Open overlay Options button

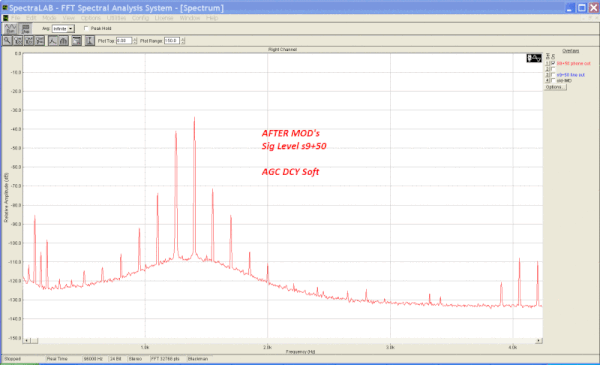tap(555, 87)
